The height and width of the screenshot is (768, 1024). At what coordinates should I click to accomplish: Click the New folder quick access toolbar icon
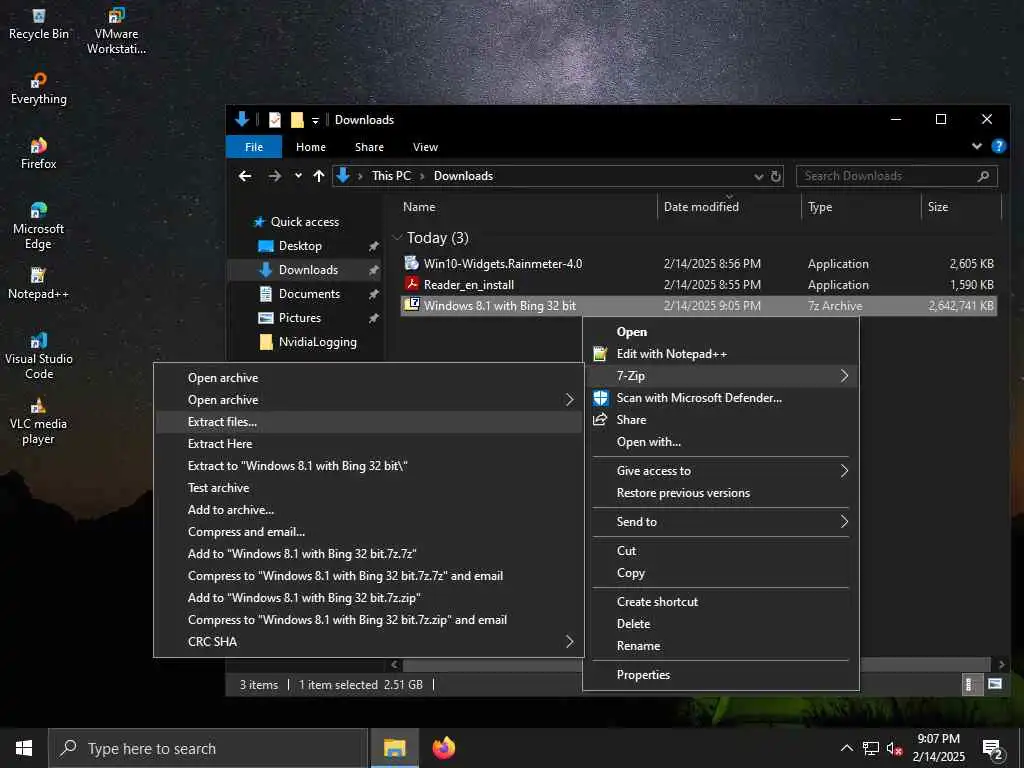pos(297,120)
